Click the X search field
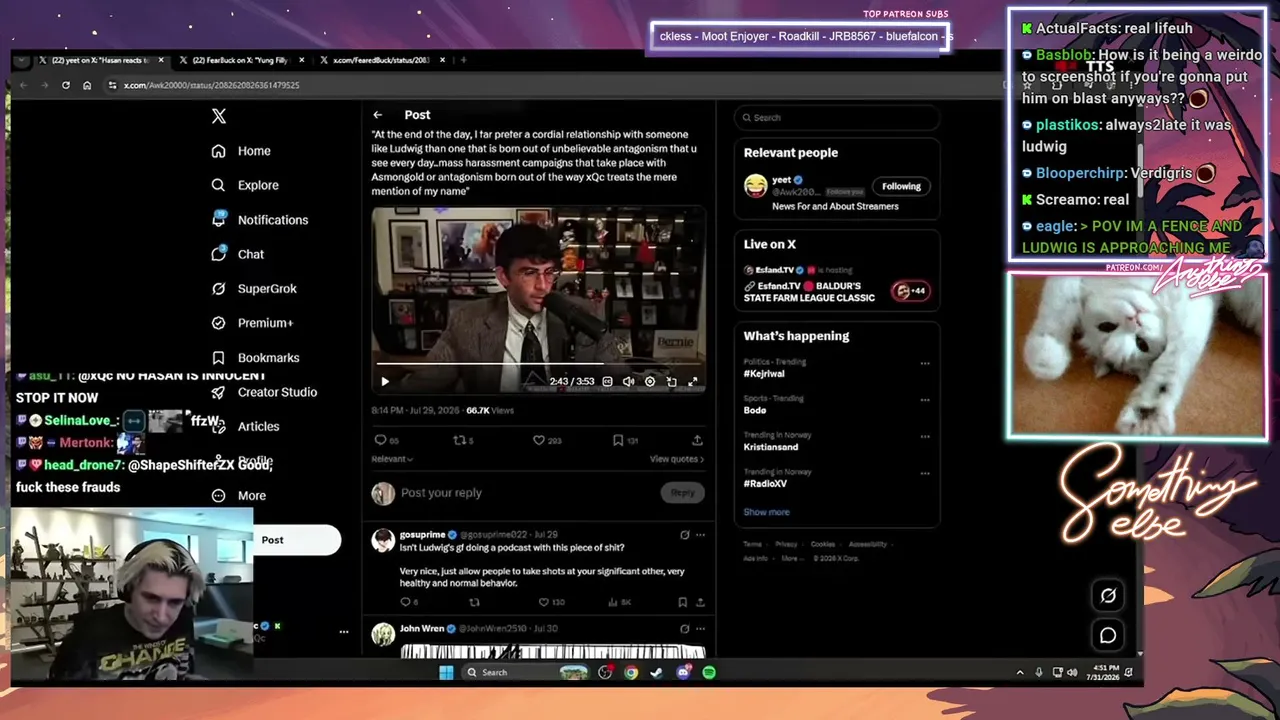 tap(837, 118)
